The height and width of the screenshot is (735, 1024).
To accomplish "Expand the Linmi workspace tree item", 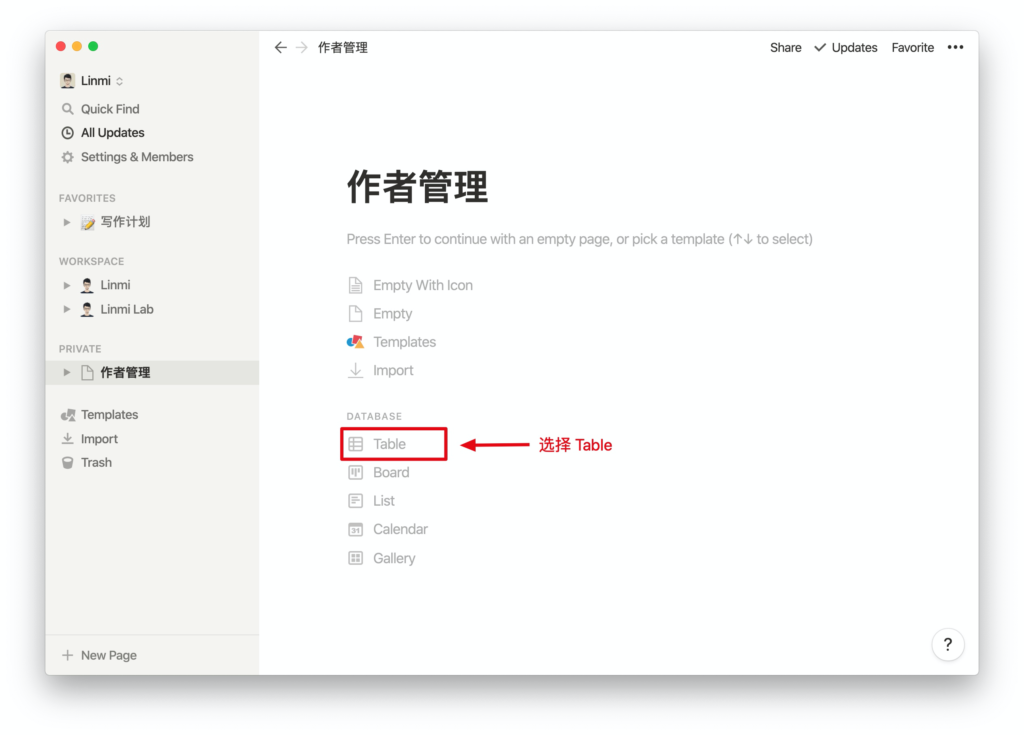I will (67, 286).
